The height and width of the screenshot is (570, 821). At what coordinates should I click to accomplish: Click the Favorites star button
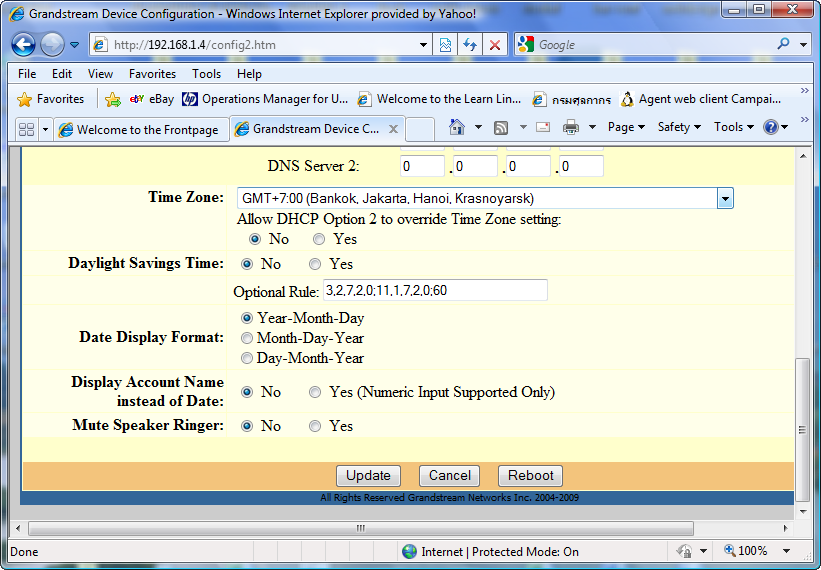tap(51, 99)
